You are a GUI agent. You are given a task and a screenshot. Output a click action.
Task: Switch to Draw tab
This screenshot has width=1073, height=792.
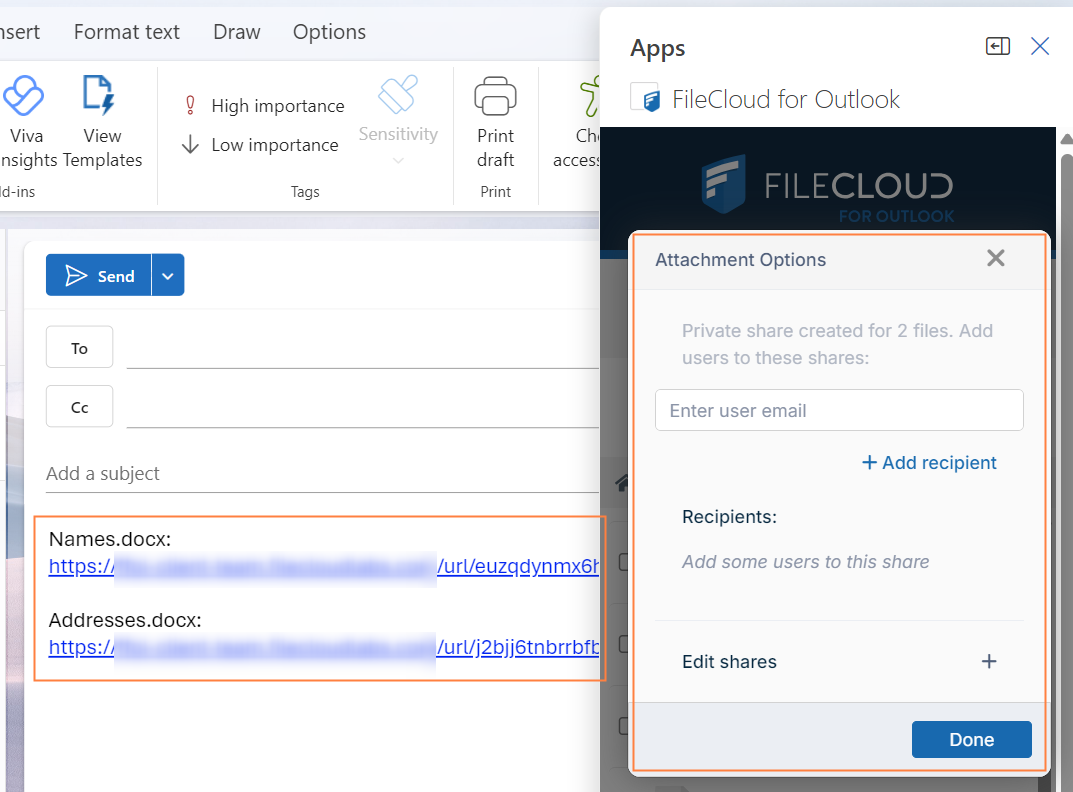pos(237,32)
